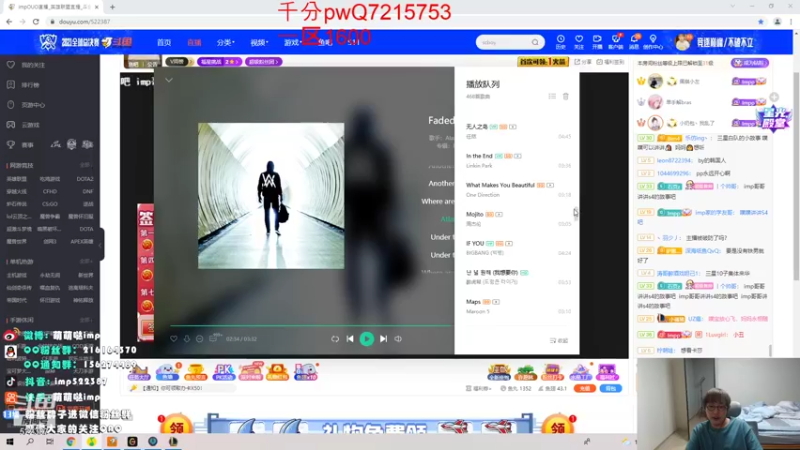This screenshot has height=450, width=800.
Task: Skip to the previous track
Action: tap(349, 339)
